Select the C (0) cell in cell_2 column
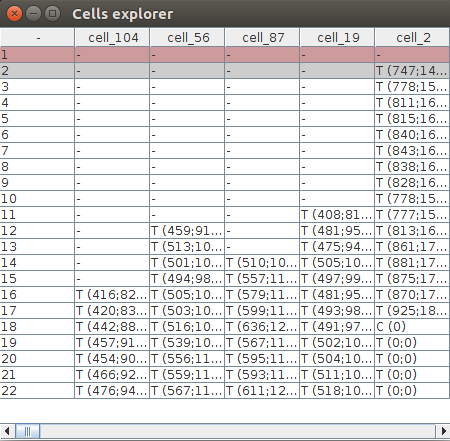 (412, 327)
